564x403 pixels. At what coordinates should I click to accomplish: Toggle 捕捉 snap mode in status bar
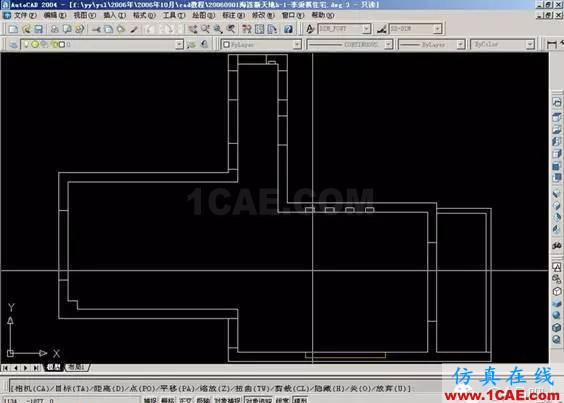point(150,400)
